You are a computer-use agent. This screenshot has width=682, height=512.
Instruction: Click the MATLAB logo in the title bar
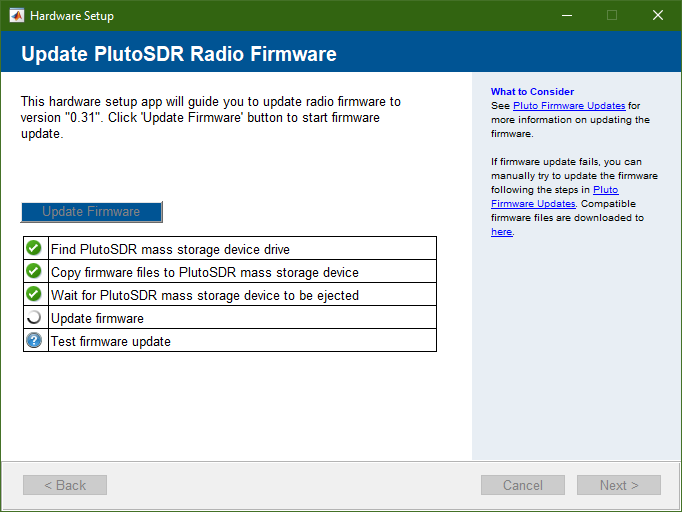17,16
